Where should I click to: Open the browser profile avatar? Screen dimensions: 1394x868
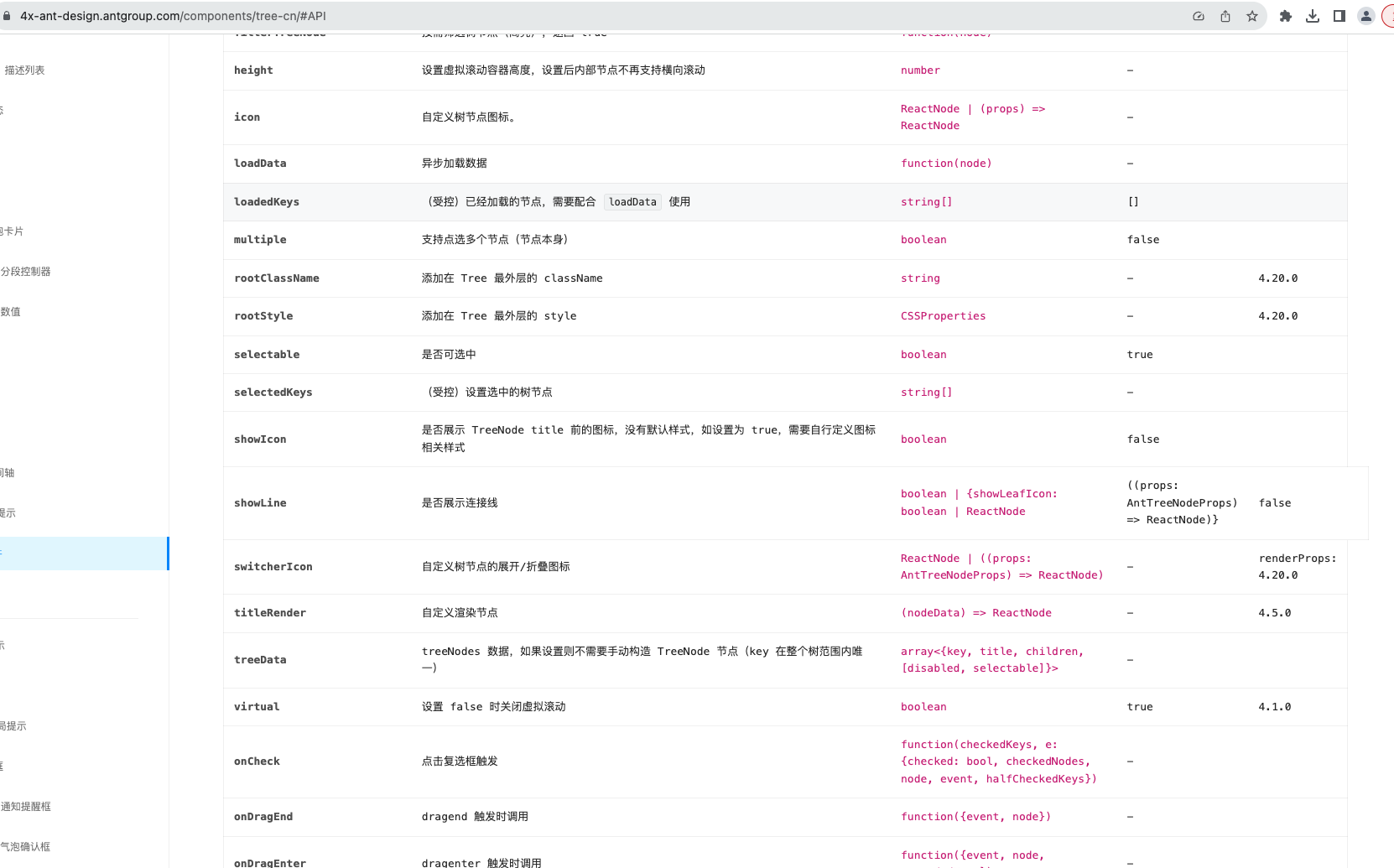1365,15
